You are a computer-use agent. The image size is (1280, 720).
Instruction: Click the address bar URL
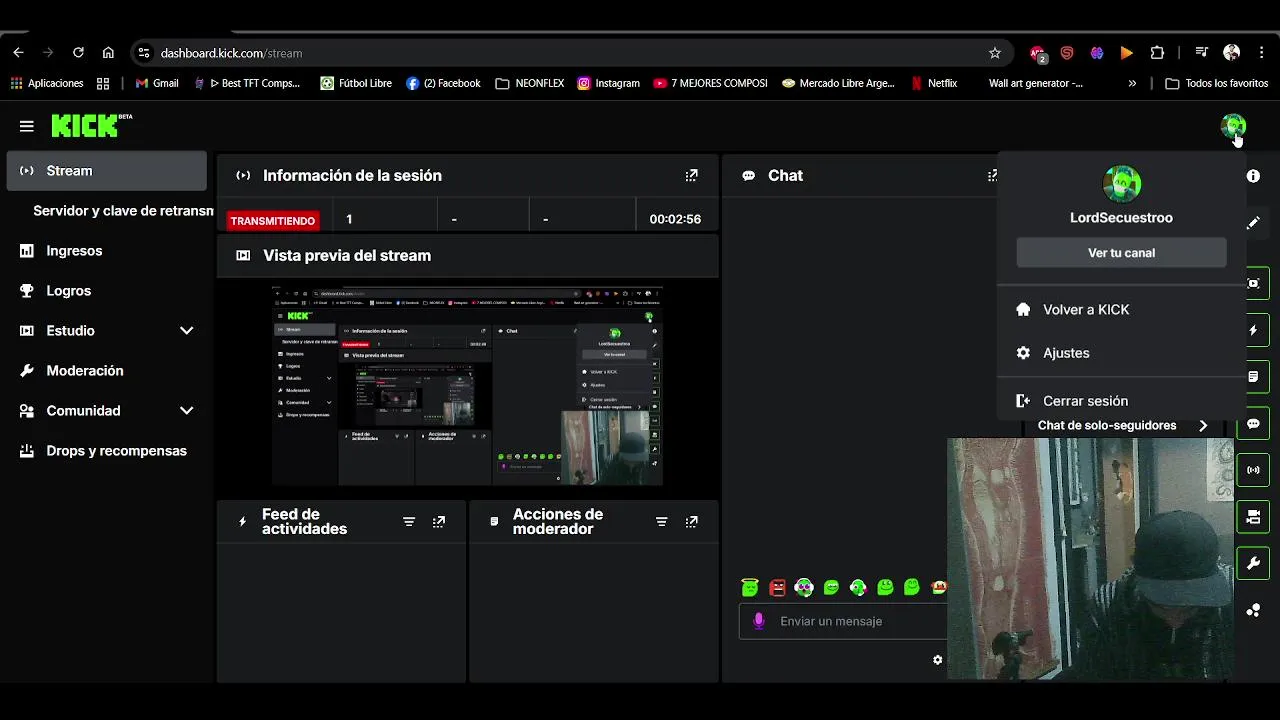(x=231, y=53)
